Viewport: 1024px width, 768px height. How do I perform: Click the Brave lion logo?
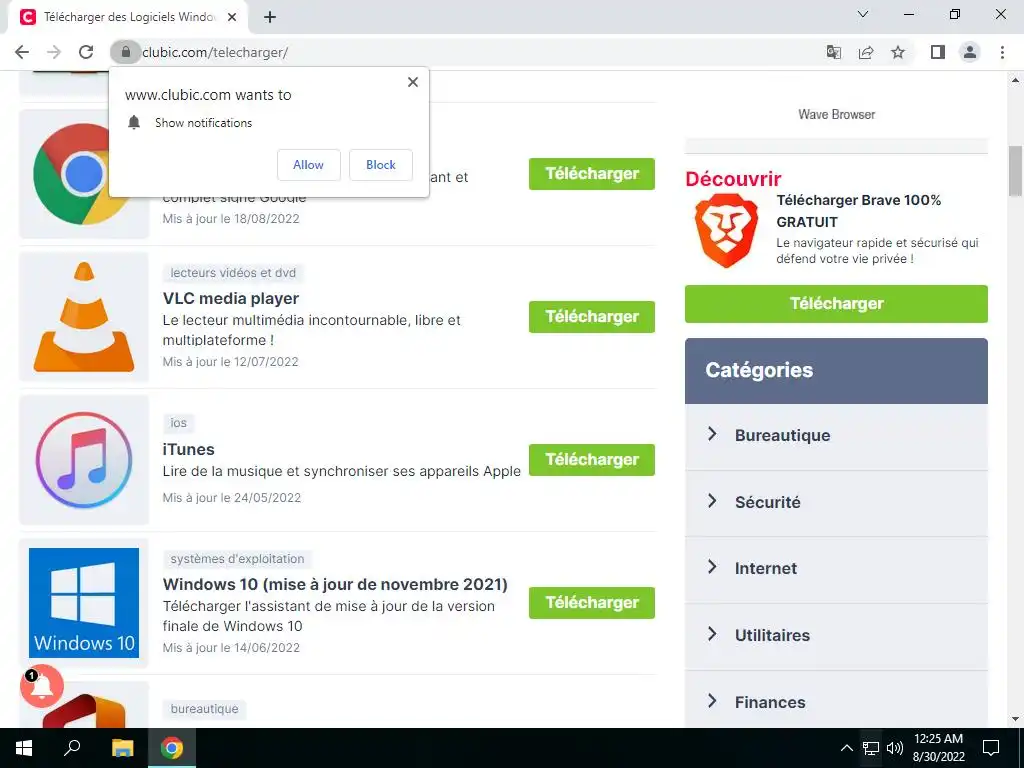(x=726, y=231)
